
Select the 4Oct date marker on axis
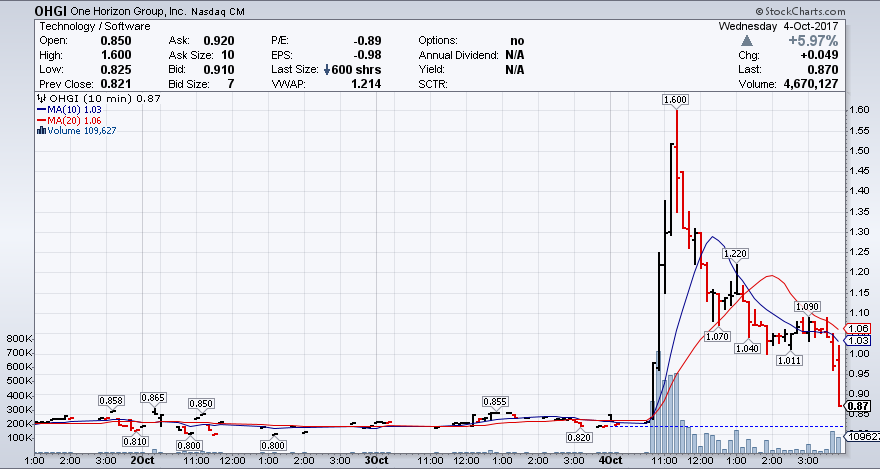(610, 461)
